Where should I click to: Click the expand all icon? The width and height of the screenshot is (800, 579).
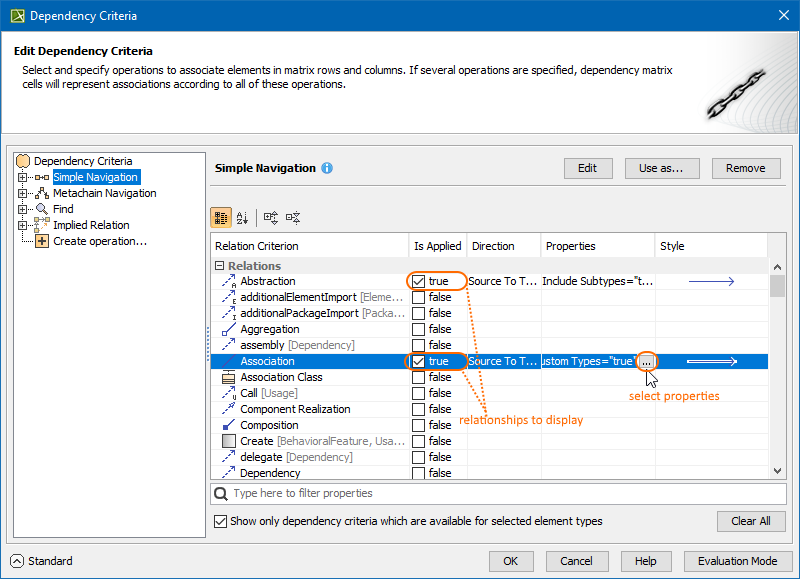click(271, 217)
